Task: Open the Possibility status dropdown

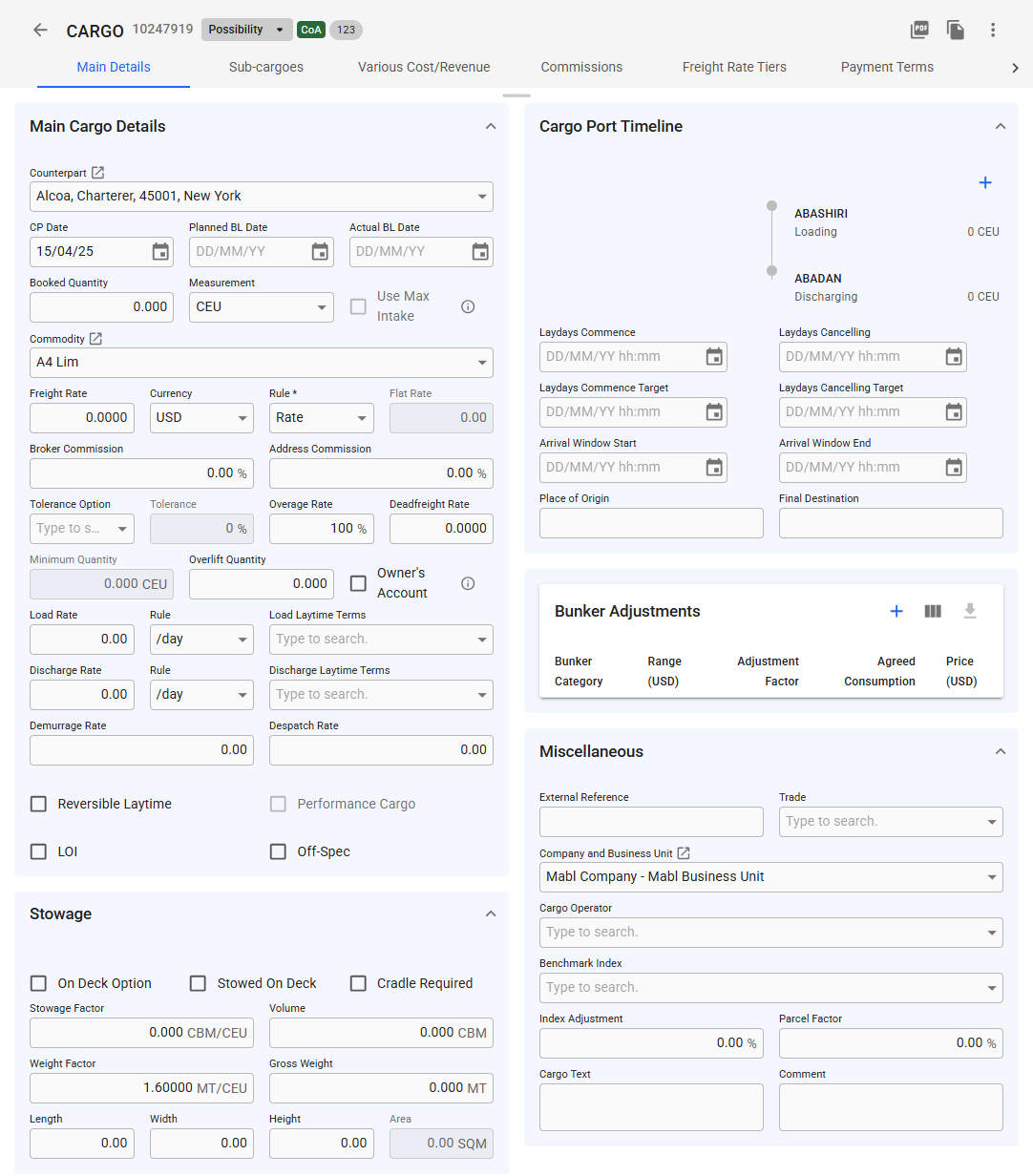Action: (247, 30)
